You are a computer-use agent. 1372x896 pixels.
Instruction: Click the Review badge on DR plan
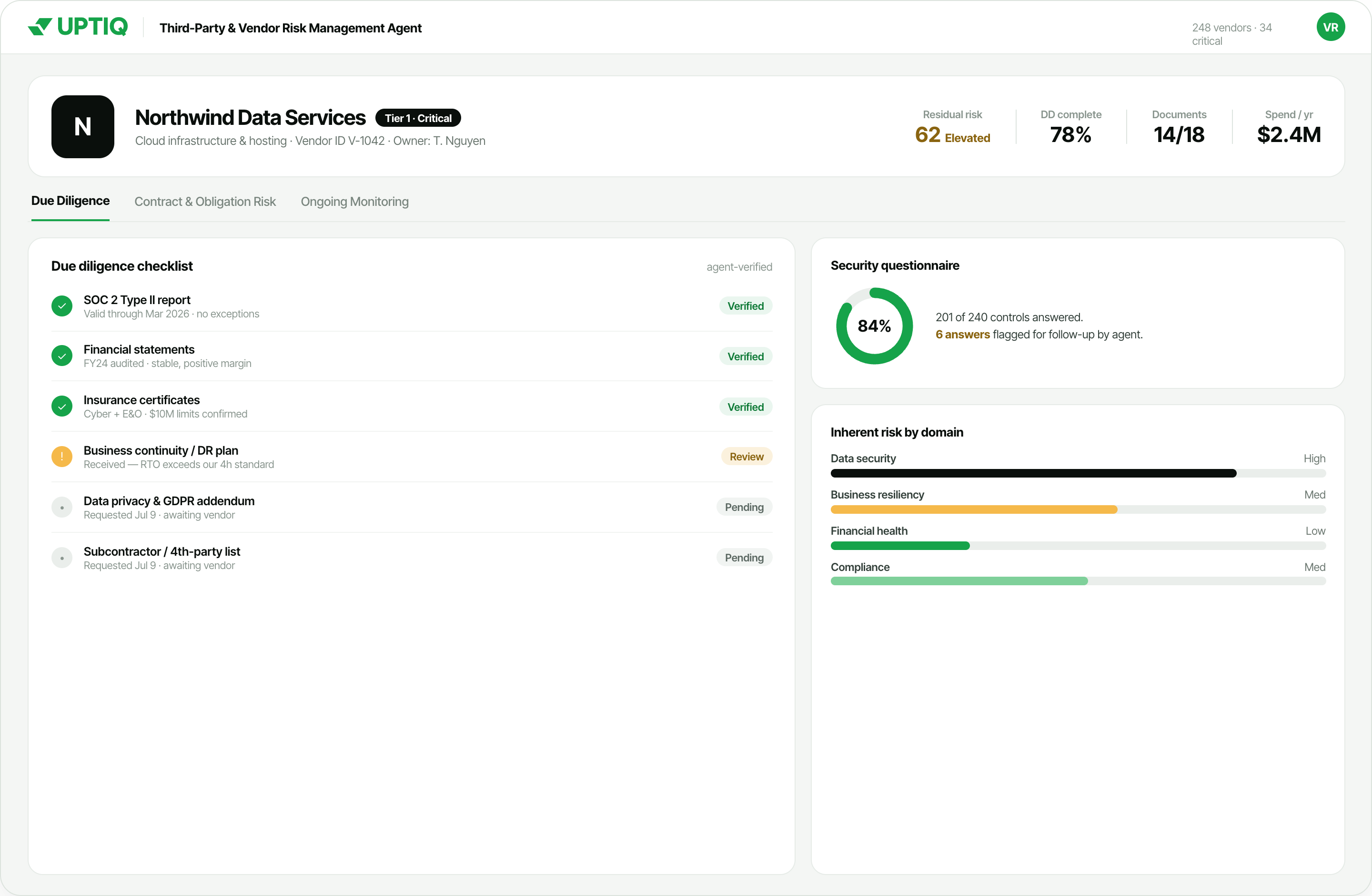click(x=747, y=457)
